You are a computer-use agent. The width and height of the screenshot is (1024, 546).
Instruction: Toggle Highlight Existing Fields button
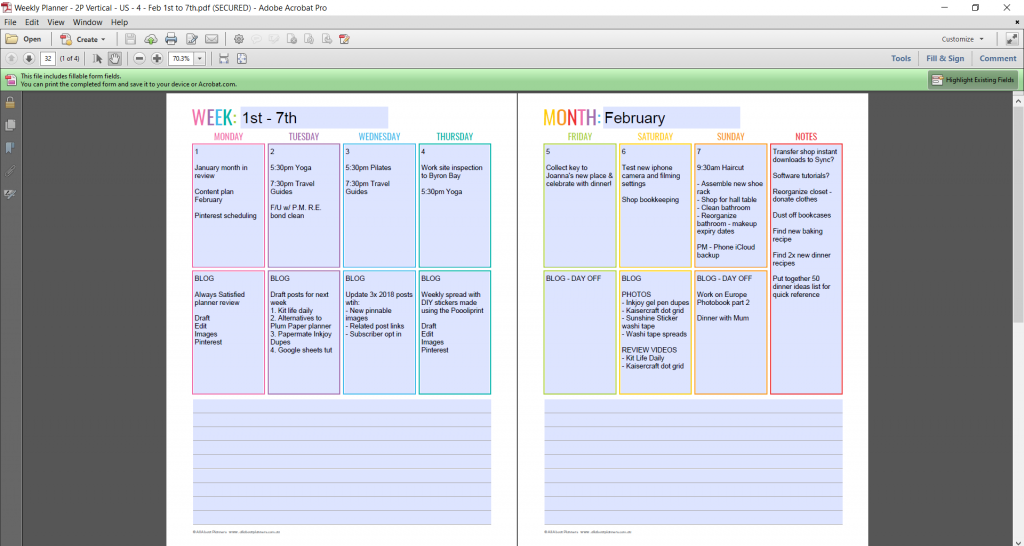tap(973, 80)
